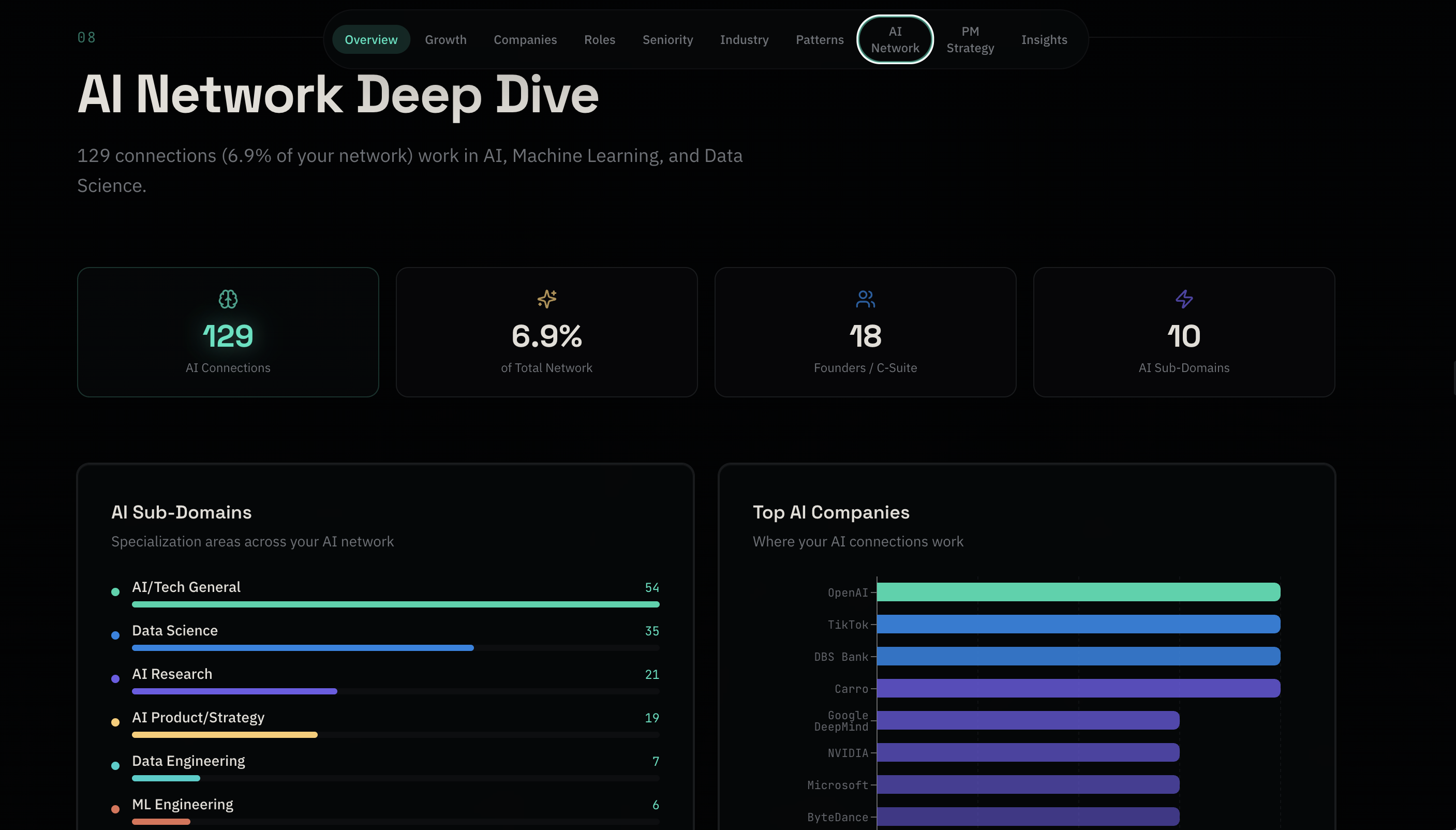
Task: Click the DBS Bank chart bar
Action: tap(1078, 656)
